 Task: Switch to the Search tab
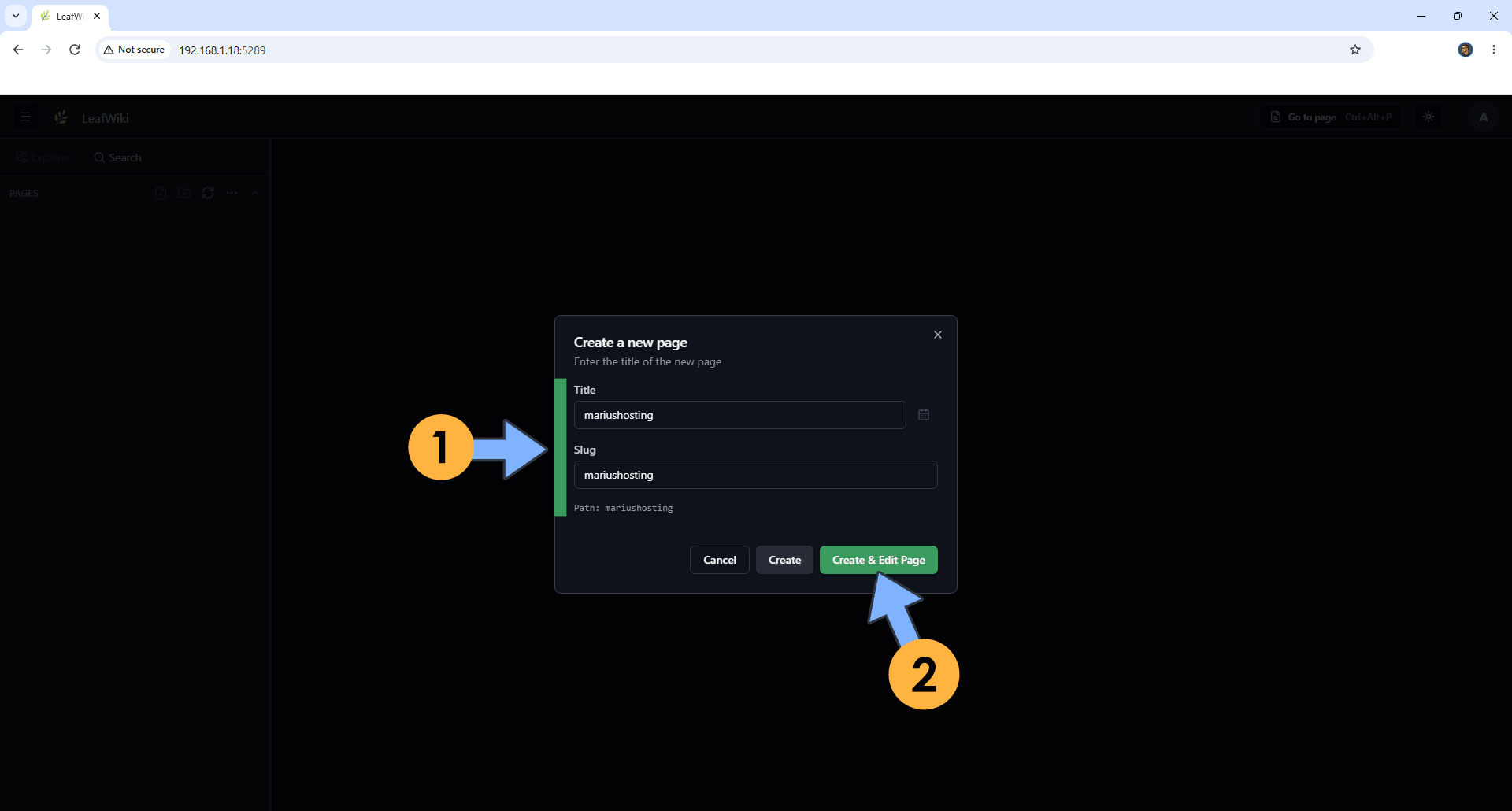point(117,157)
